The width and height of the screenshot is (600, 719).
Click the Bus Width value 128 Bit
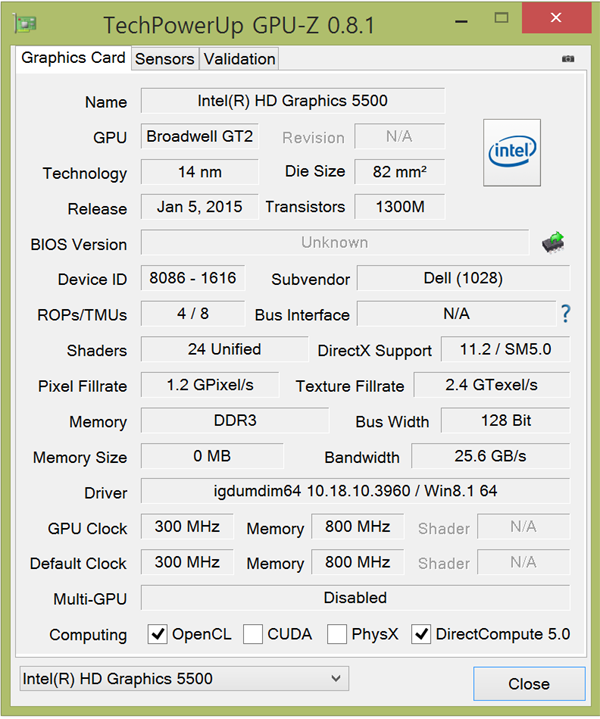(x=506, y=420)
